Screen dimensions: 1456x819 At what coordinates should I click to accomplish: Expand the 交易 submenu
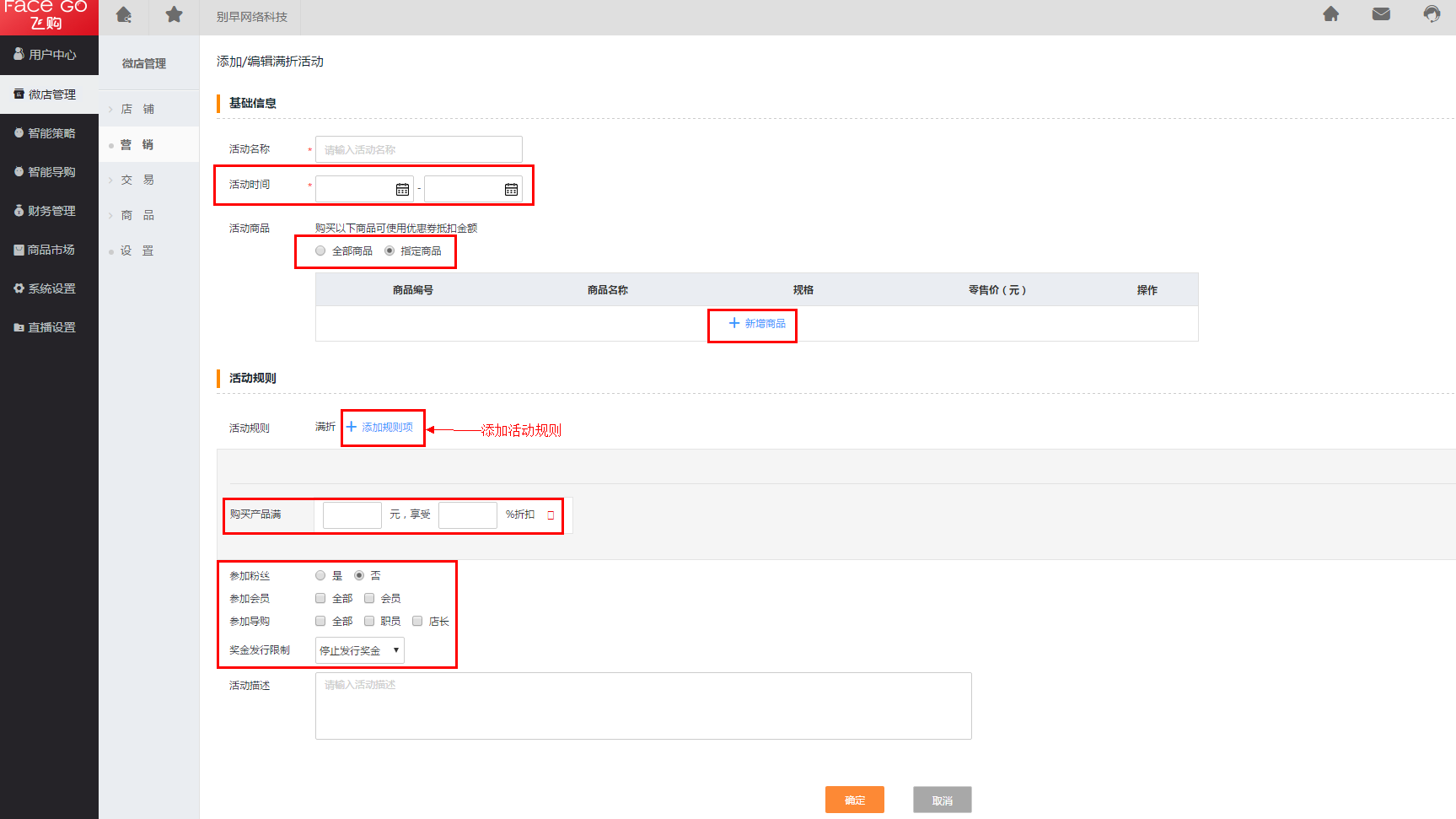tap(137, 180)
